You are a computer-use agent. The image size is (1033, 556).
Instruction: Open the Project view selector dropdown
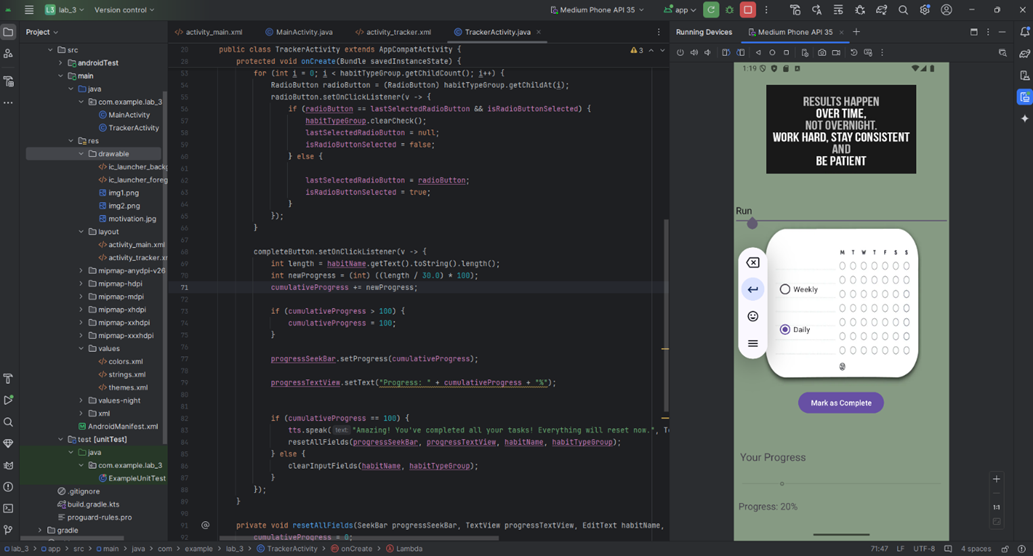42,32
